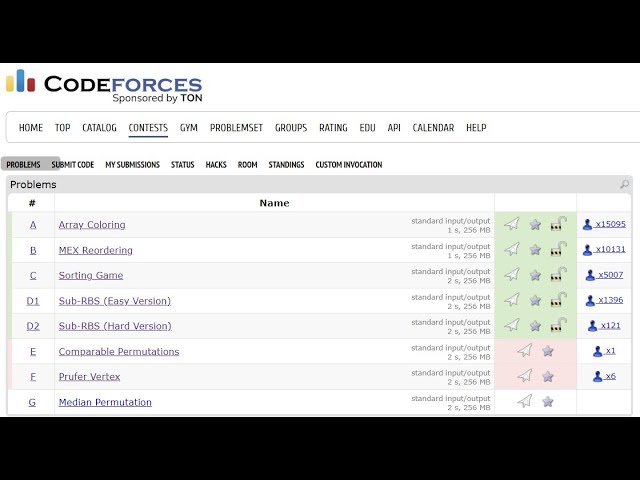The image size is (640, 480).
Task: Star the Sub-RBS (Easy Version) problem
Action: 535,300
